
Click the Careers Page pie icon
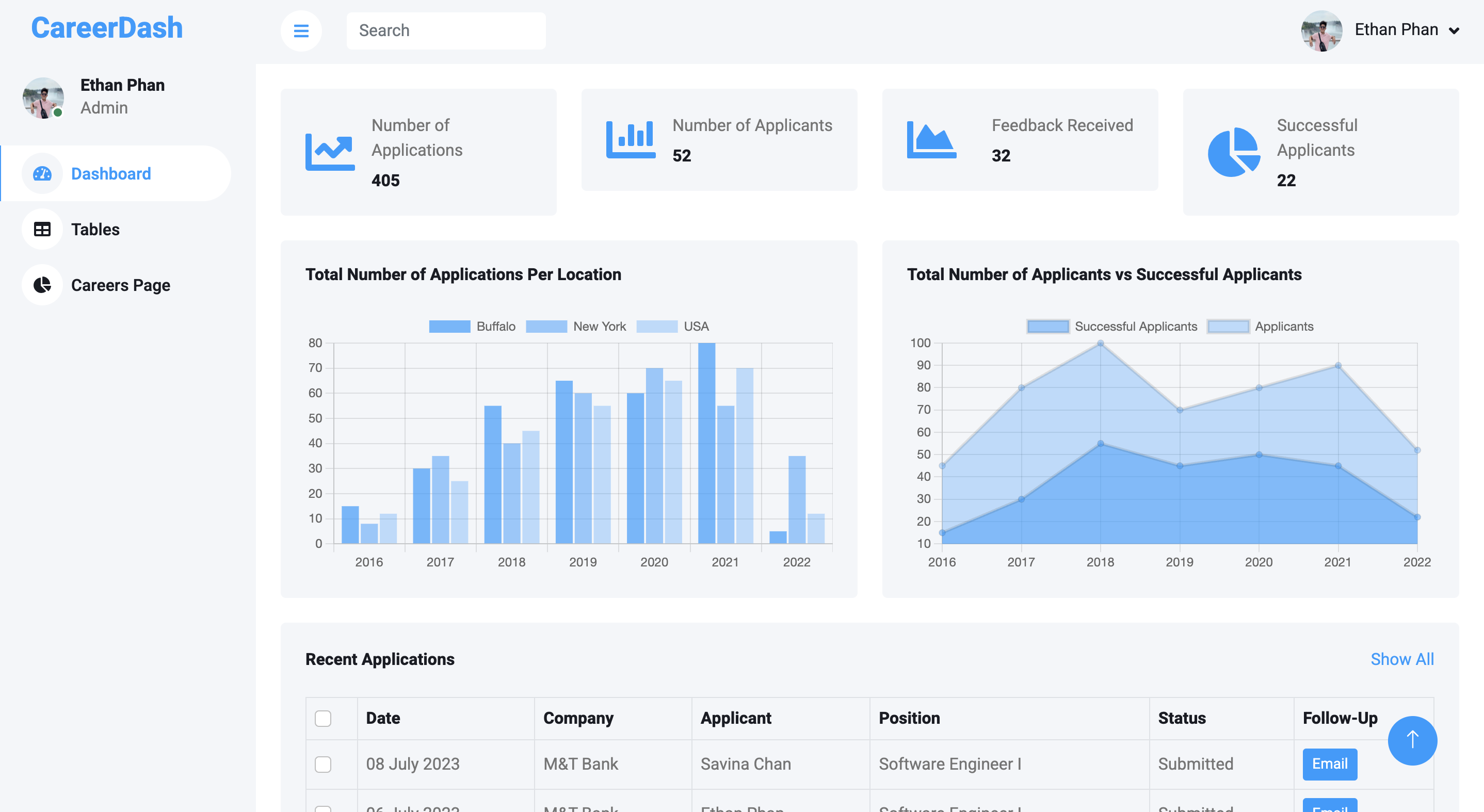pyautogui.click(x=42, y=285)
